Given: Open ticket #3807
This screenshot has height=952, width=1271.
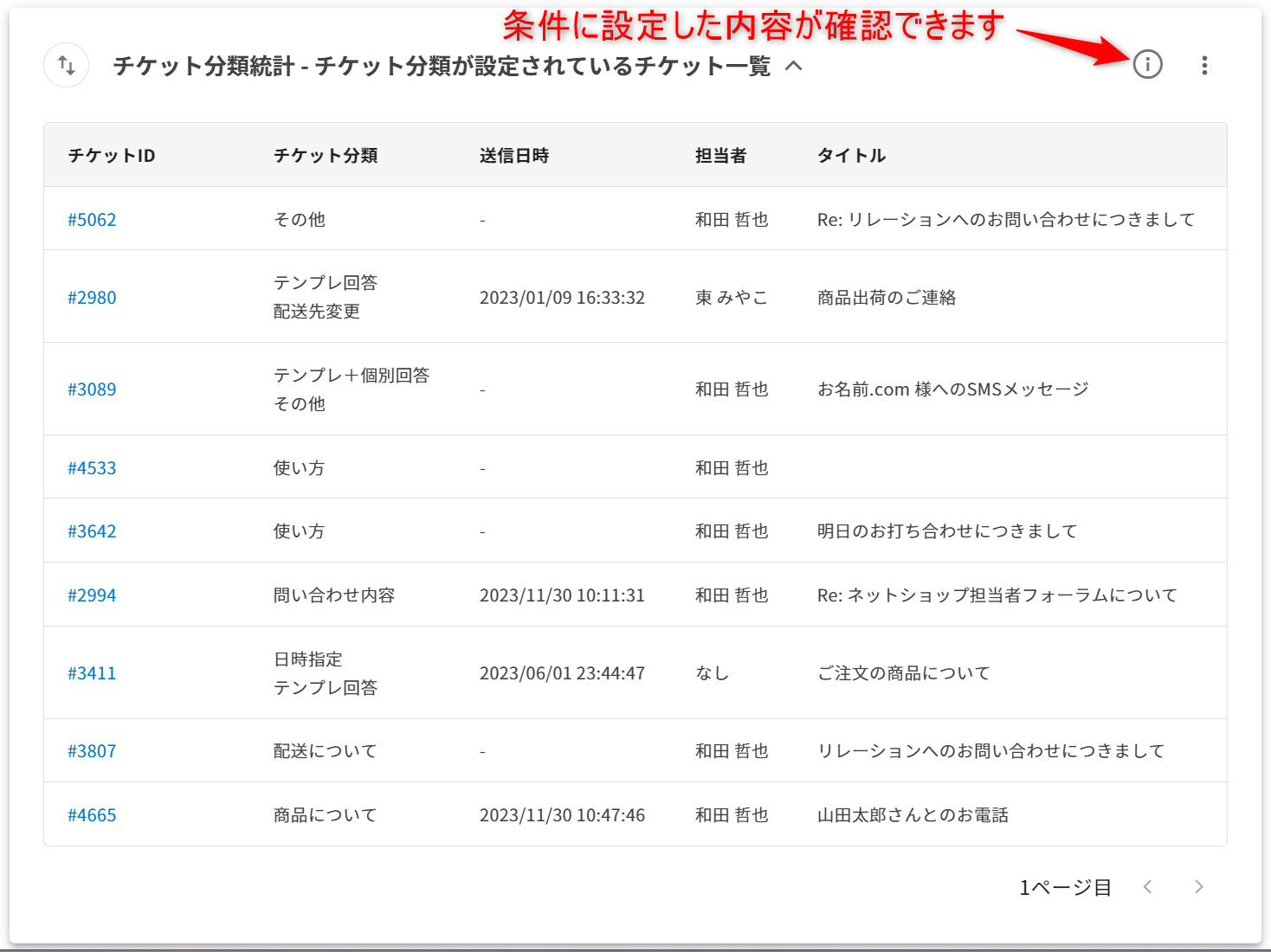Looking at the screenshot, I should pos(92,751).
